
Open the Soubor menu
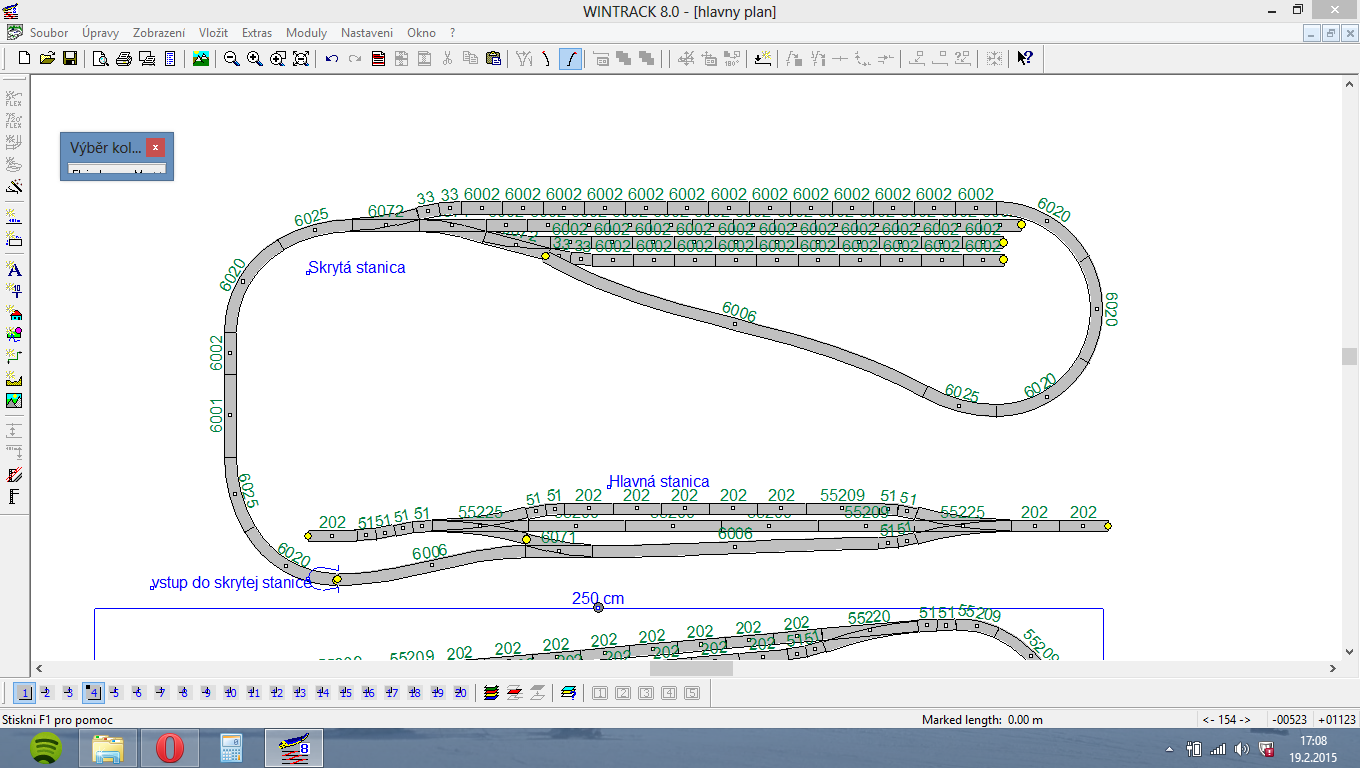[49, 33]
